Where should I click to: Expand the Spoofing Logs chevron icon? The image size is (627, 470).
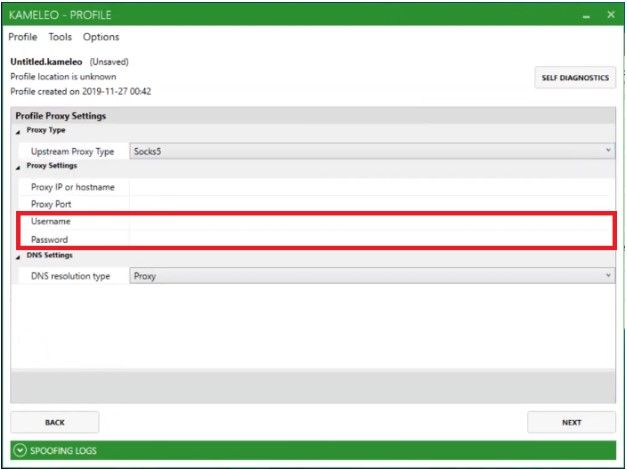[19, 450]
